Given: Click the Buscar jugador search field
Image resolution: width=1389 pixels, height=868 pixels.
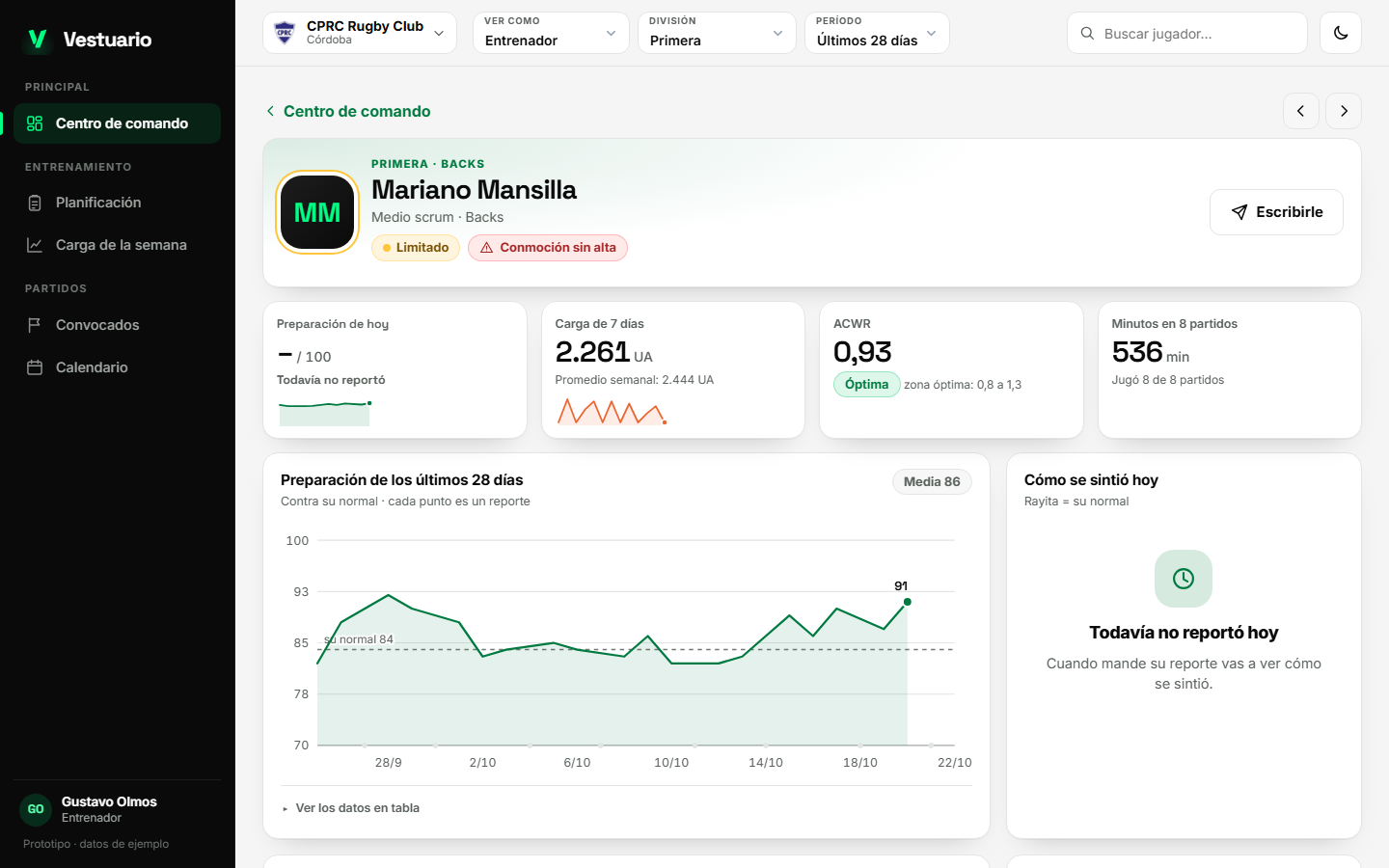Looking at the screenshot, I should pyautogui.click(x=1187, y=33).
